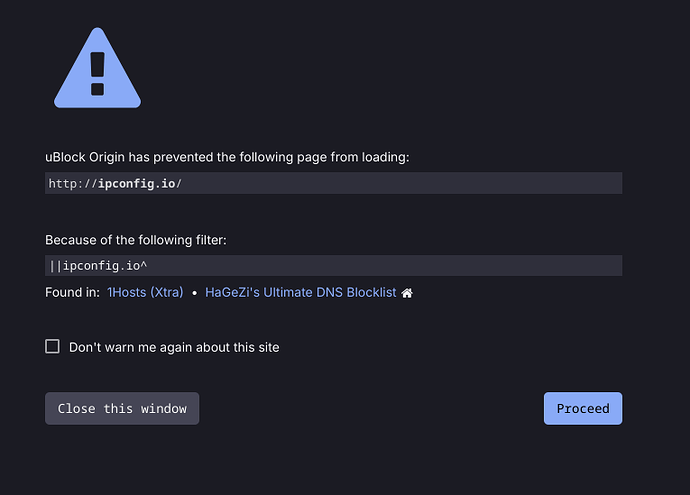The image size is (690, 495).
Task: Enable the Don't warn me again checkbox
Action: click(52, 347)
